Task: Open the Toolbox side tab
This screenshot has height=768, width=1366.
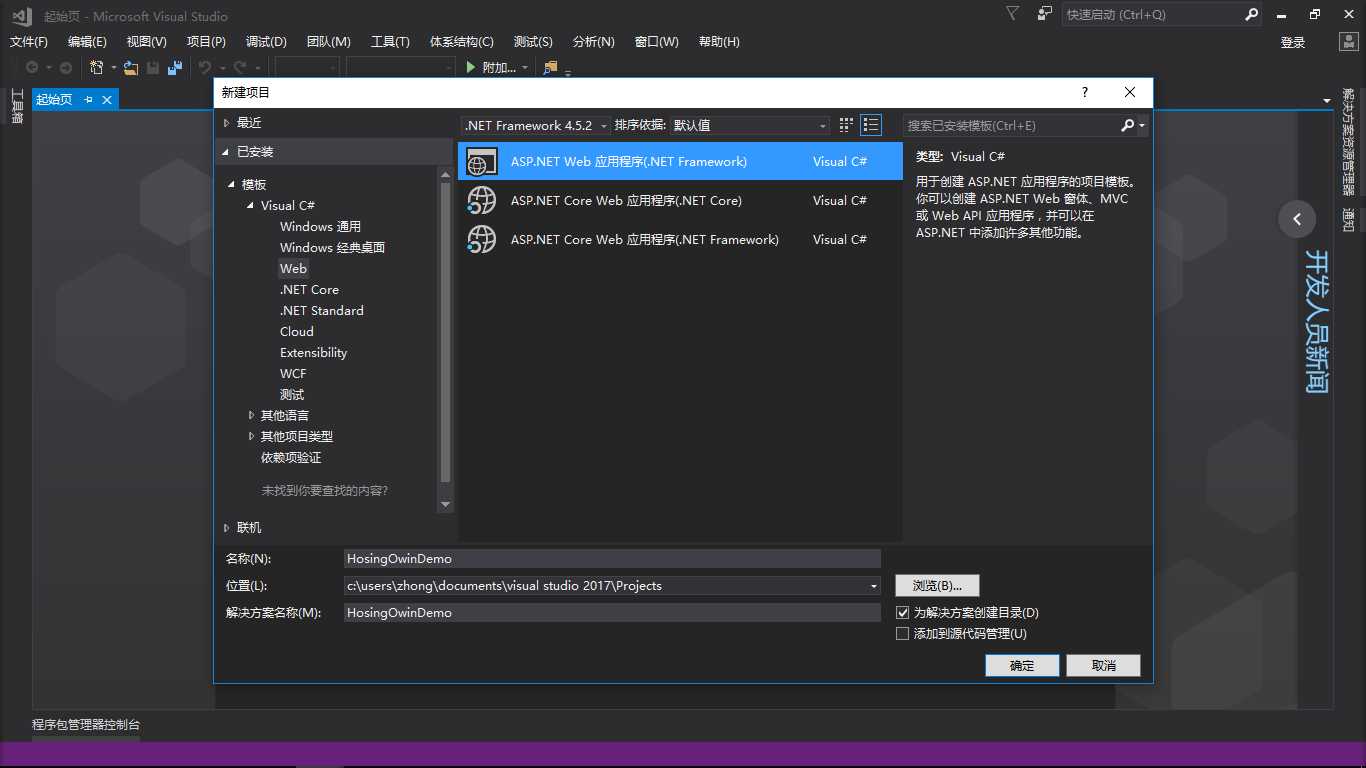Action: click(17, 107)
